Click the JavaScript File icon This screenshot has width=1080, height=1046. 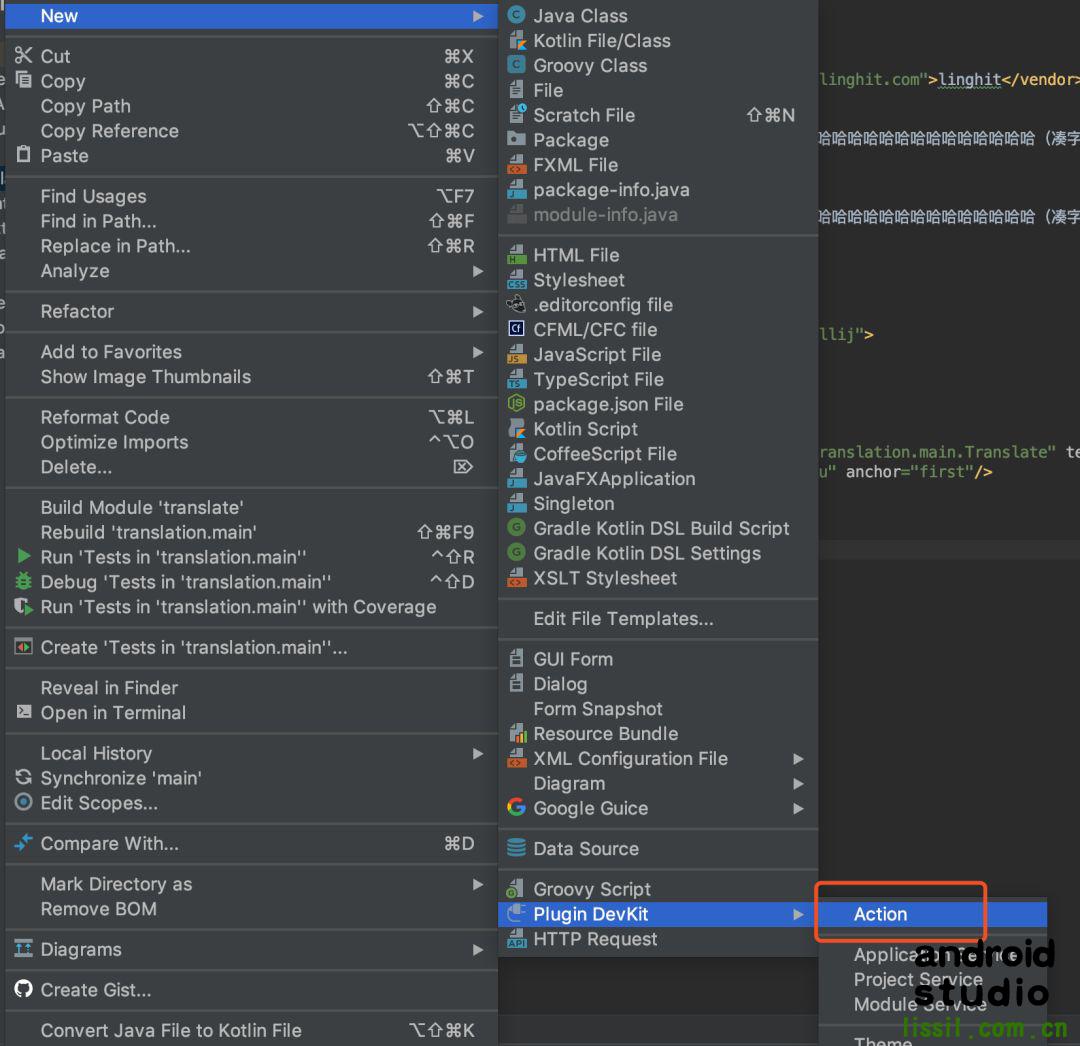(516, 354)
